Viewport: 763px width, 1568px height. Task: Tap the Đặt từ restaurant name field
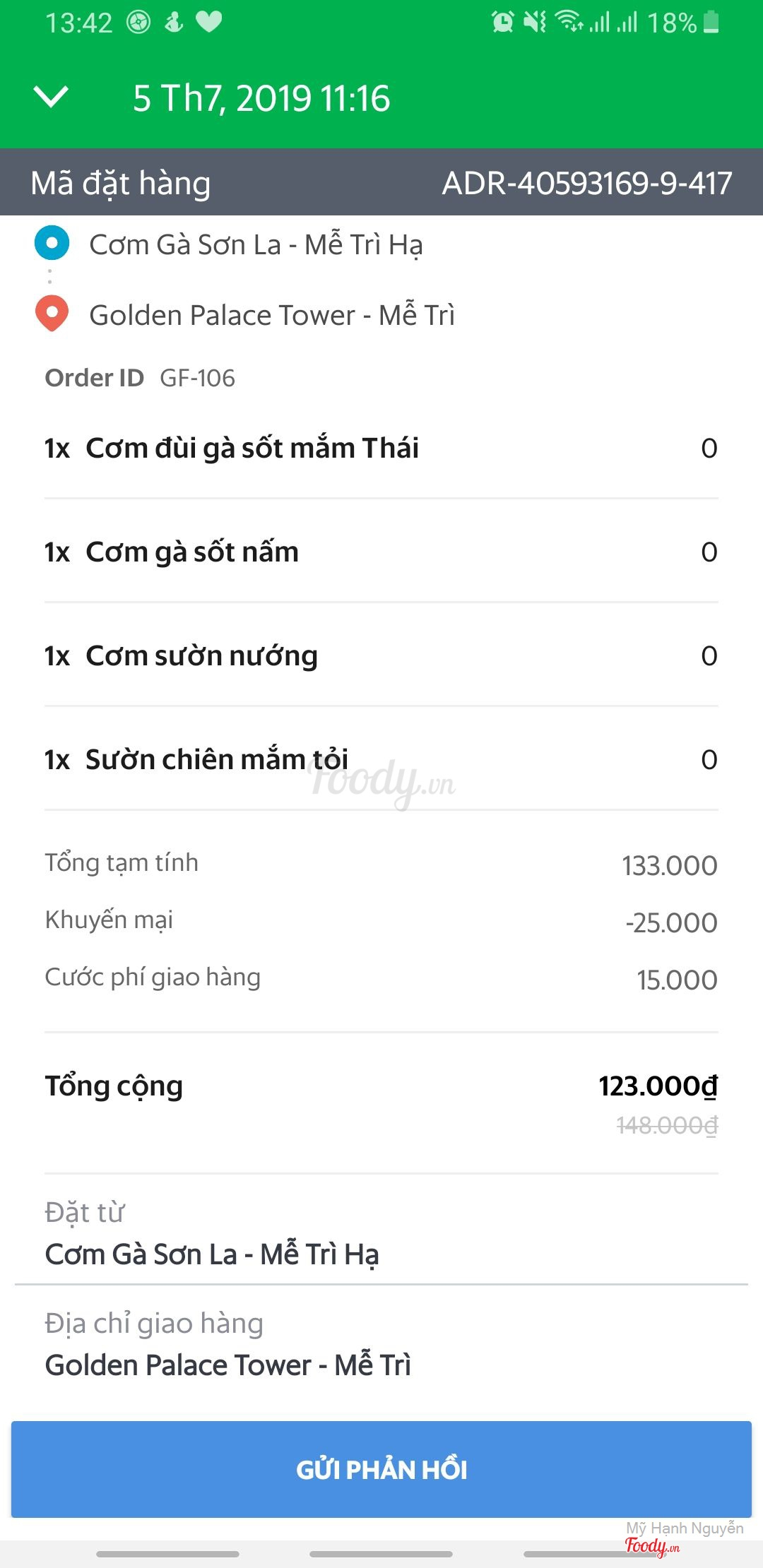(212, 1254)
